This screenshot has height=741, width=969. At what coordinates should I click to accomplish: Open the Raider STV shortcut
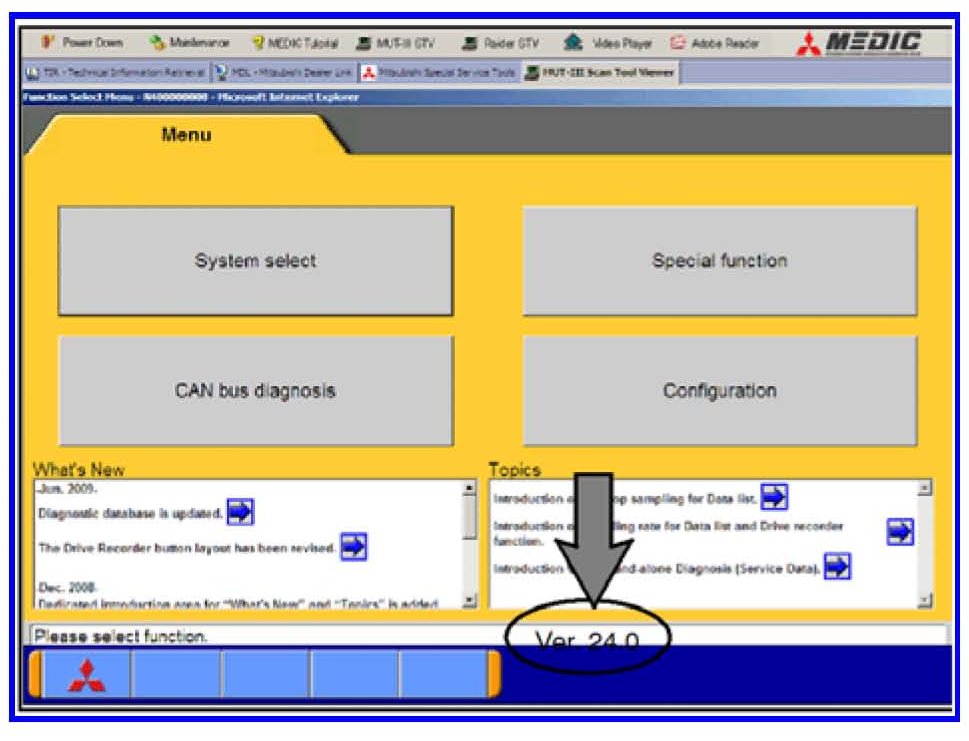pos(500,43)
